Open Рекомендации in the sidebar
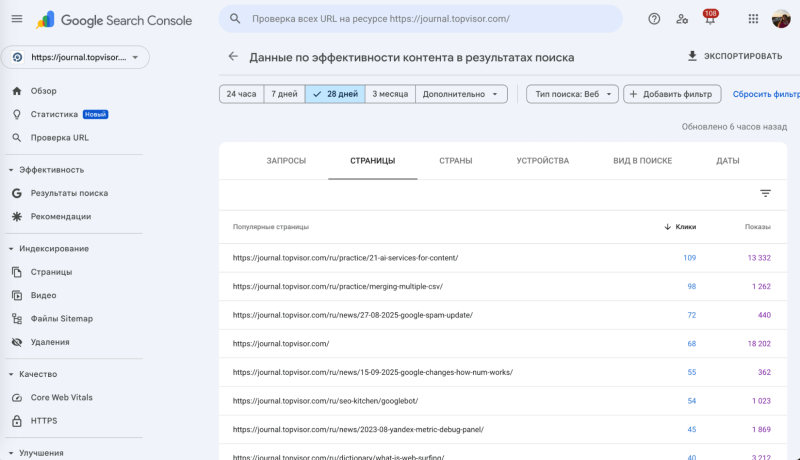 61,216
